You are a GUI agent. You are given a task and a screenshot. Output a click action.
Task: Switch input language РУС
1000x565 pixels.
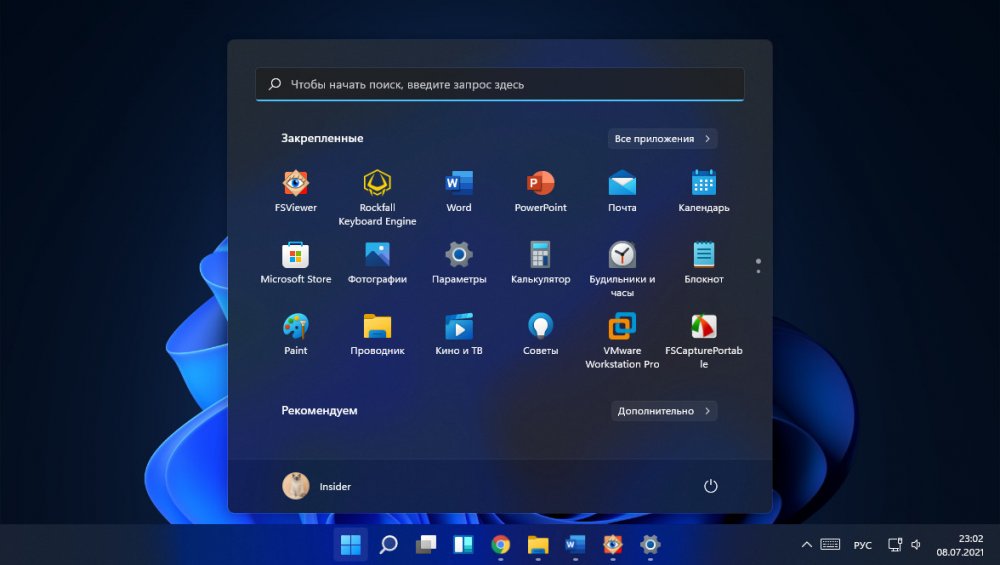(862, 545)
